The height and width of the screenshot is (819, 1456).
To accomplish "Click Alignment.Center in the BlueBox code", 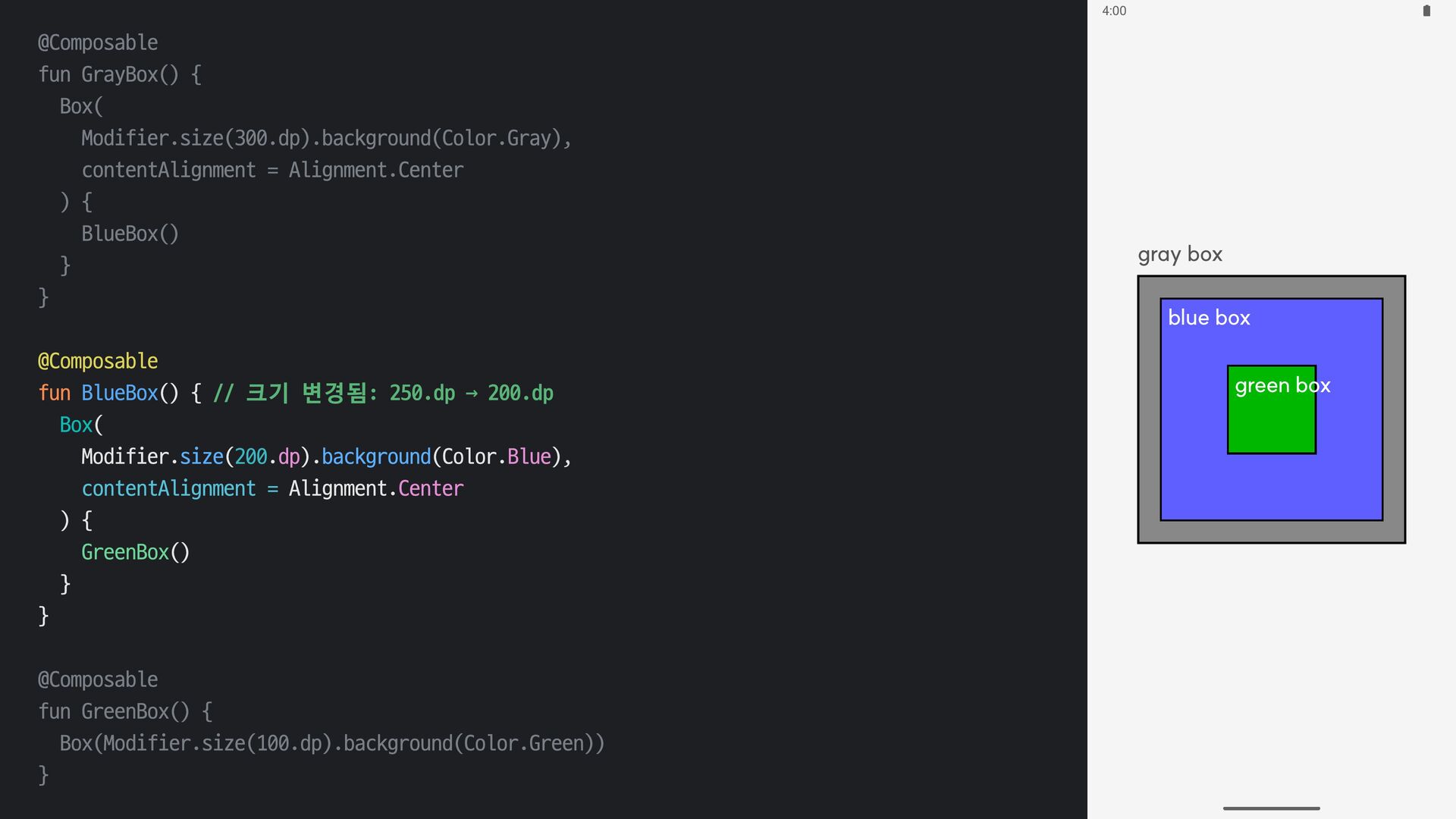I will pos(375,488).
